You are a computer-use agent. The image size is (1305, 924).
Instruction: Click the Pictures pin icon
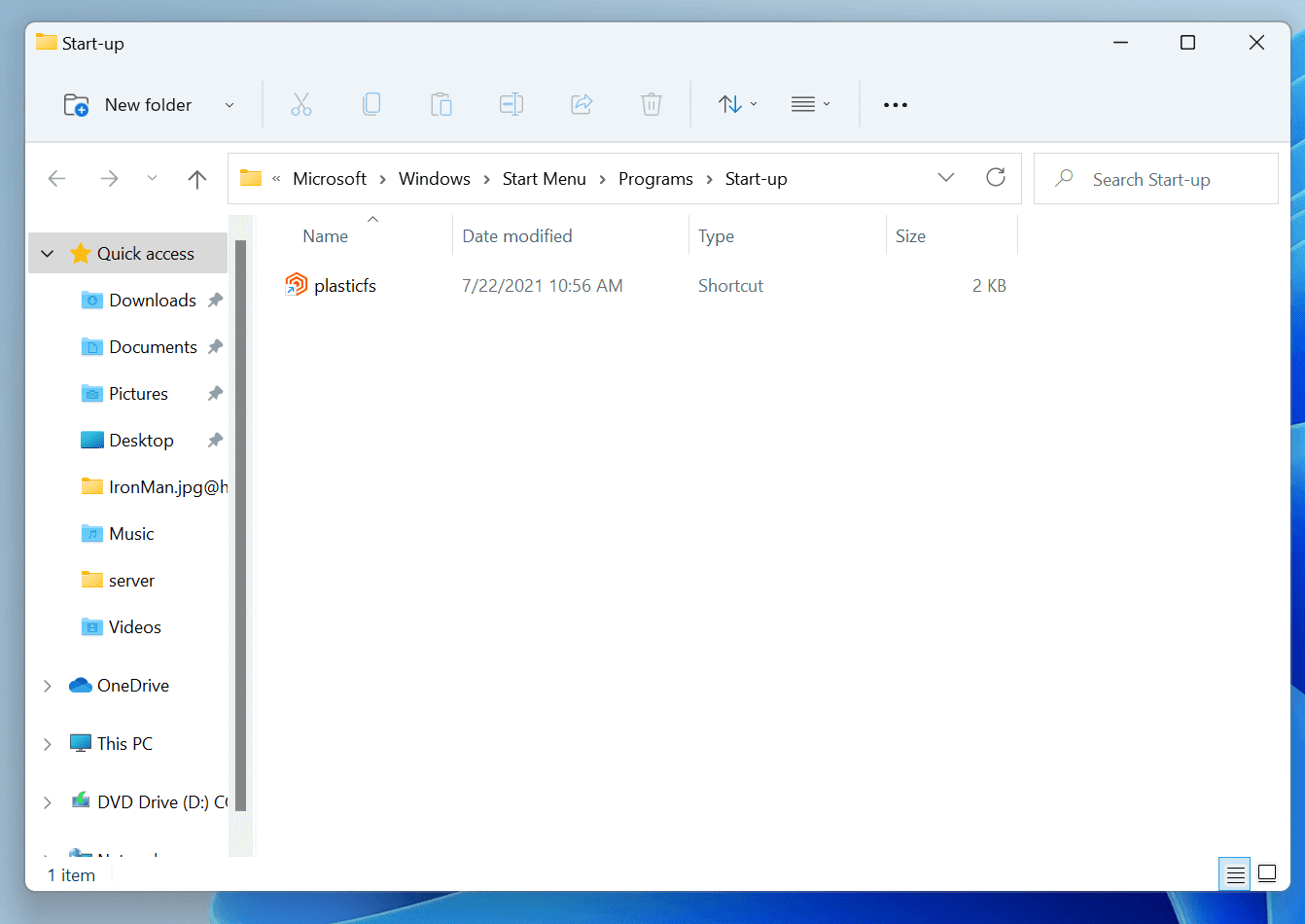[216, 394]
